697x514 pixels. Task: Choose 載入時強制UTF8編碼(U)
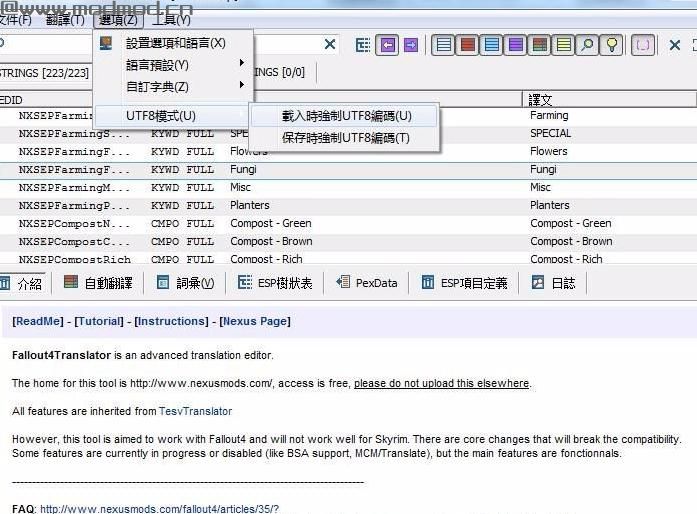(x=344, y=116)
